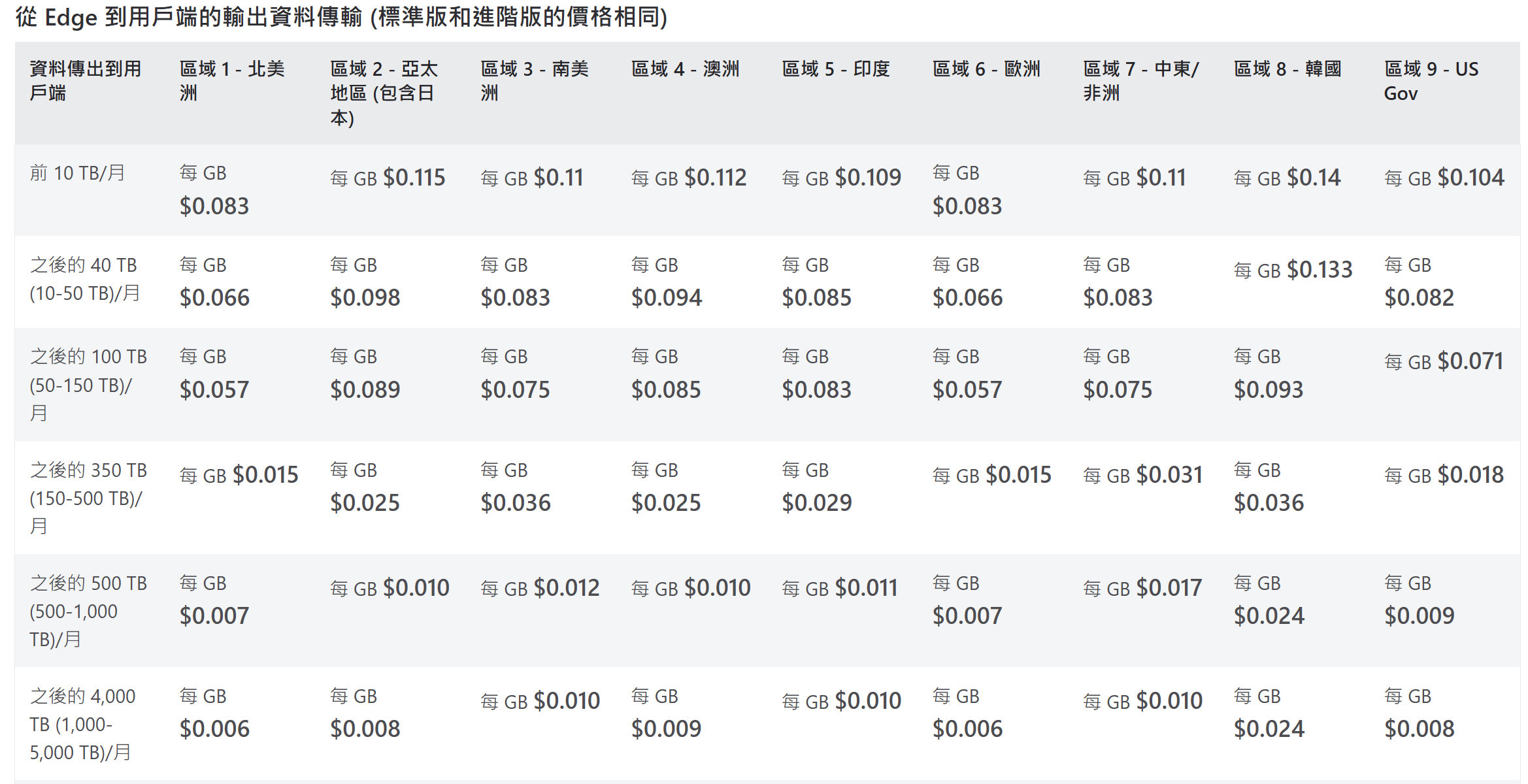
Task: Select the 區域 6 - 歐洲 column header
Action: click(x=986, y=69)
